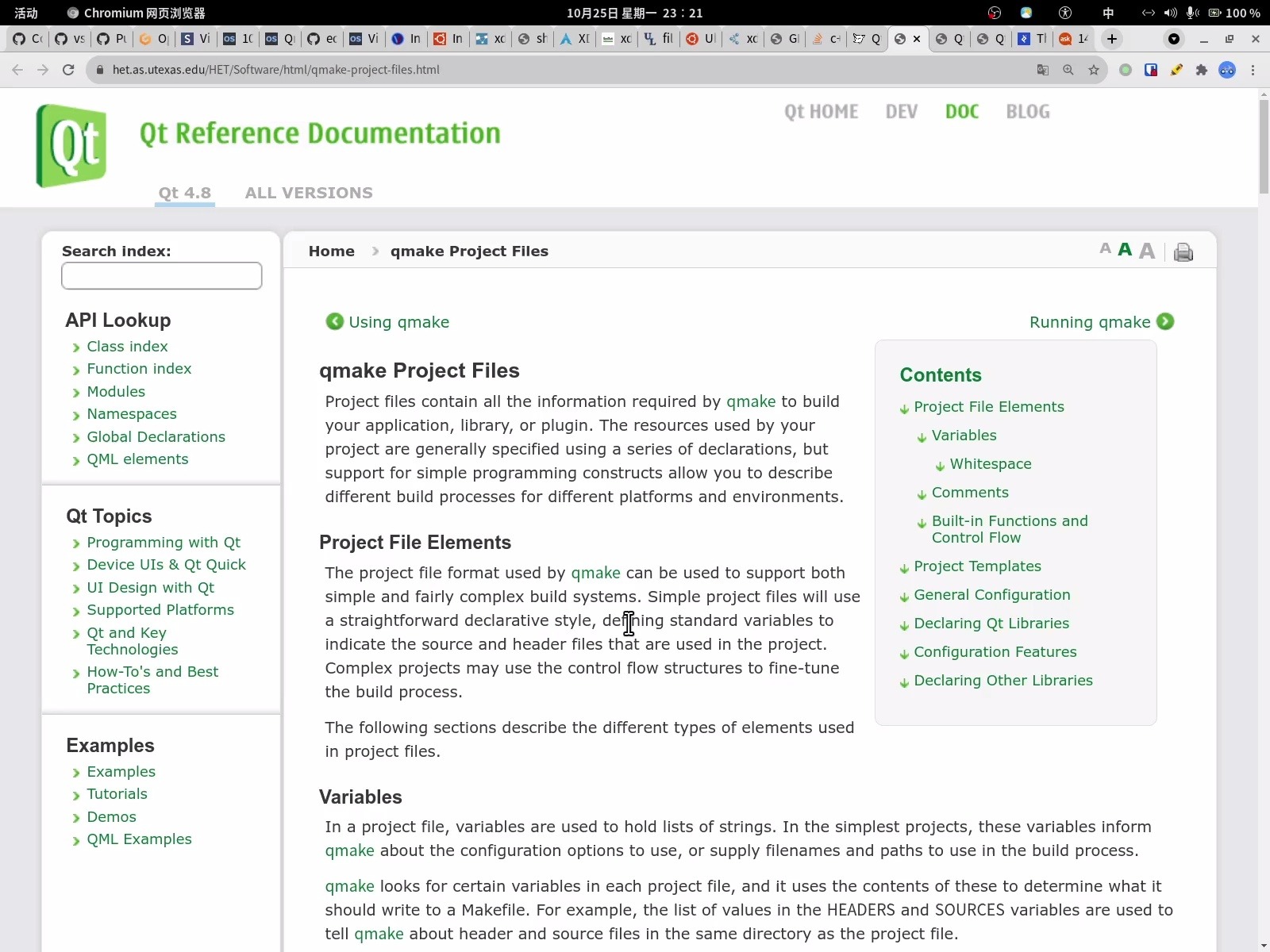Open the date and time menu in top bar
This screenshot has width=1270, height=952.
click(634, 13)
